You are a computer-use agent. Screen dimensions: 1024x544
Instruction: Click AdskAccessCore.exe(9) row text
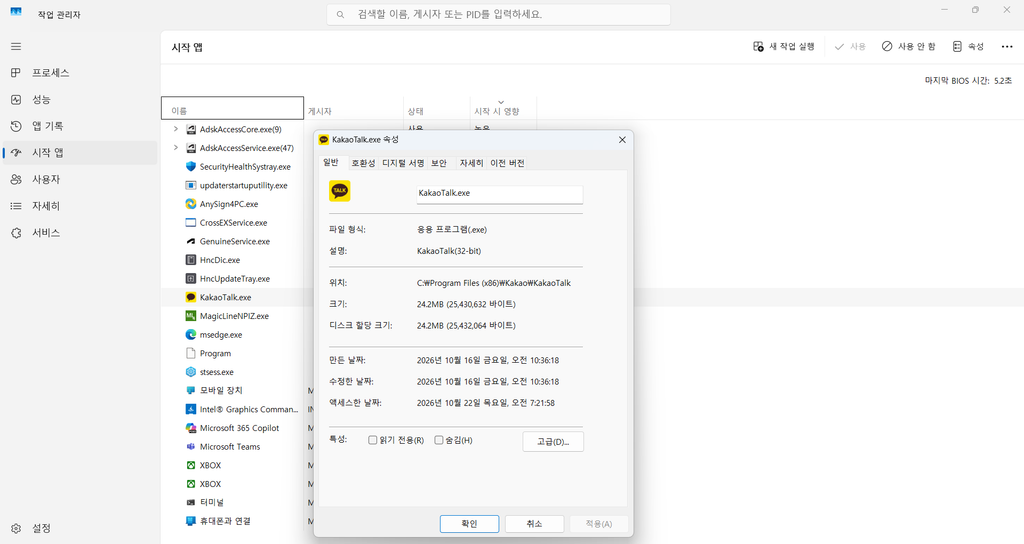click(240, 129)
